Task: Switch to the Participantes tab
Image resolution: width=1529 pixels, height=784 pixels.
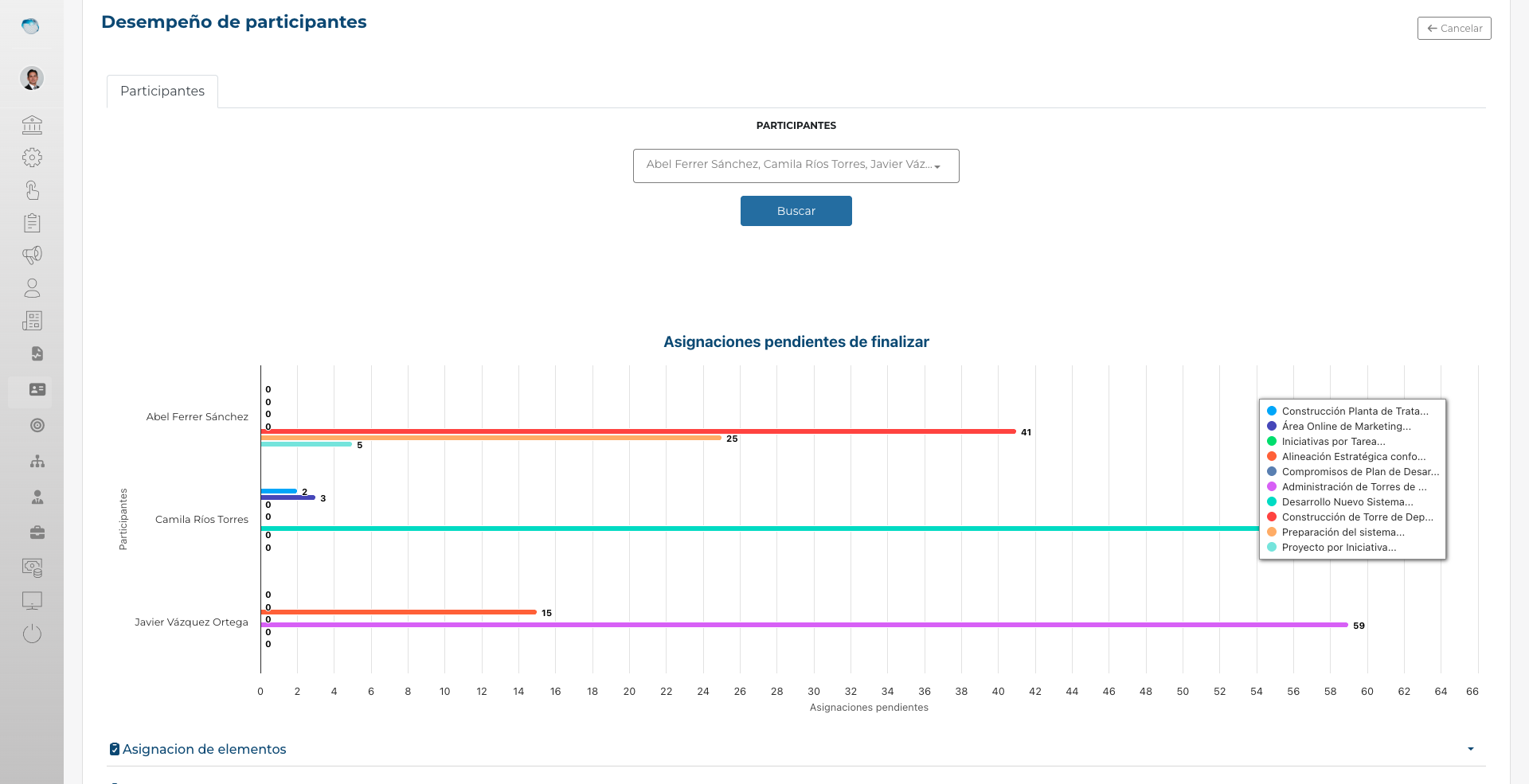Action: click(x=162, y=92)
